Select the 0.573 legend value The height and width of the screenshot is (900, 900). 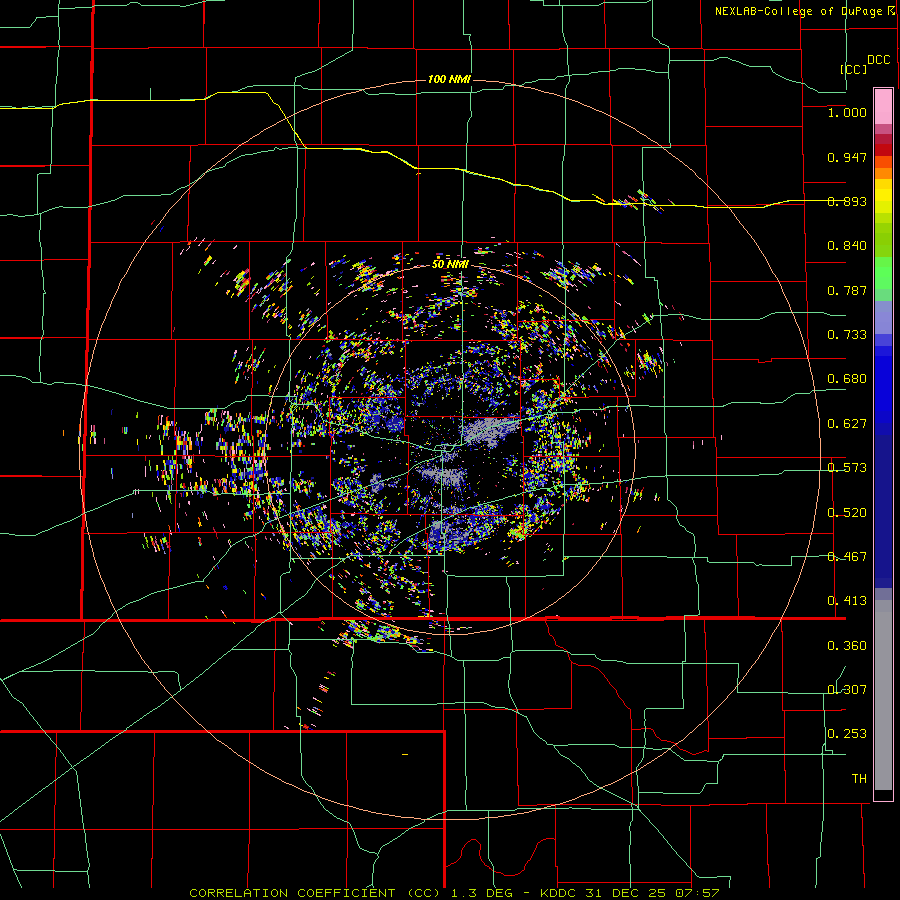tap(847, 467)
